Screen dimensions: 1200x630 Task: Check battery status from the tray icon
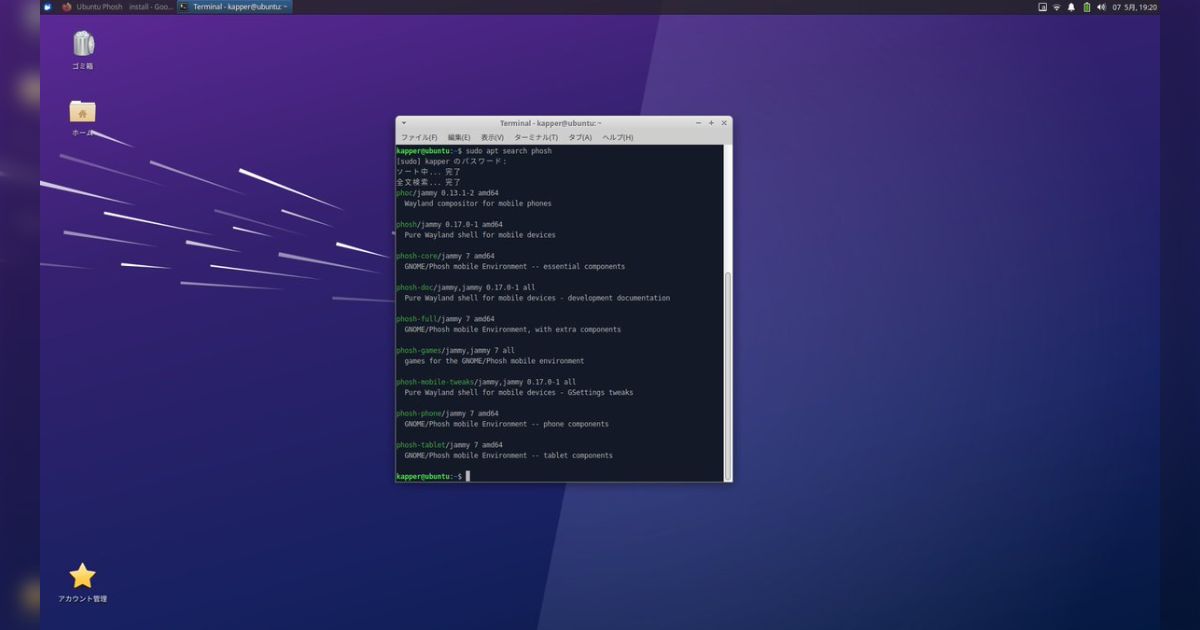[1087, 6]
